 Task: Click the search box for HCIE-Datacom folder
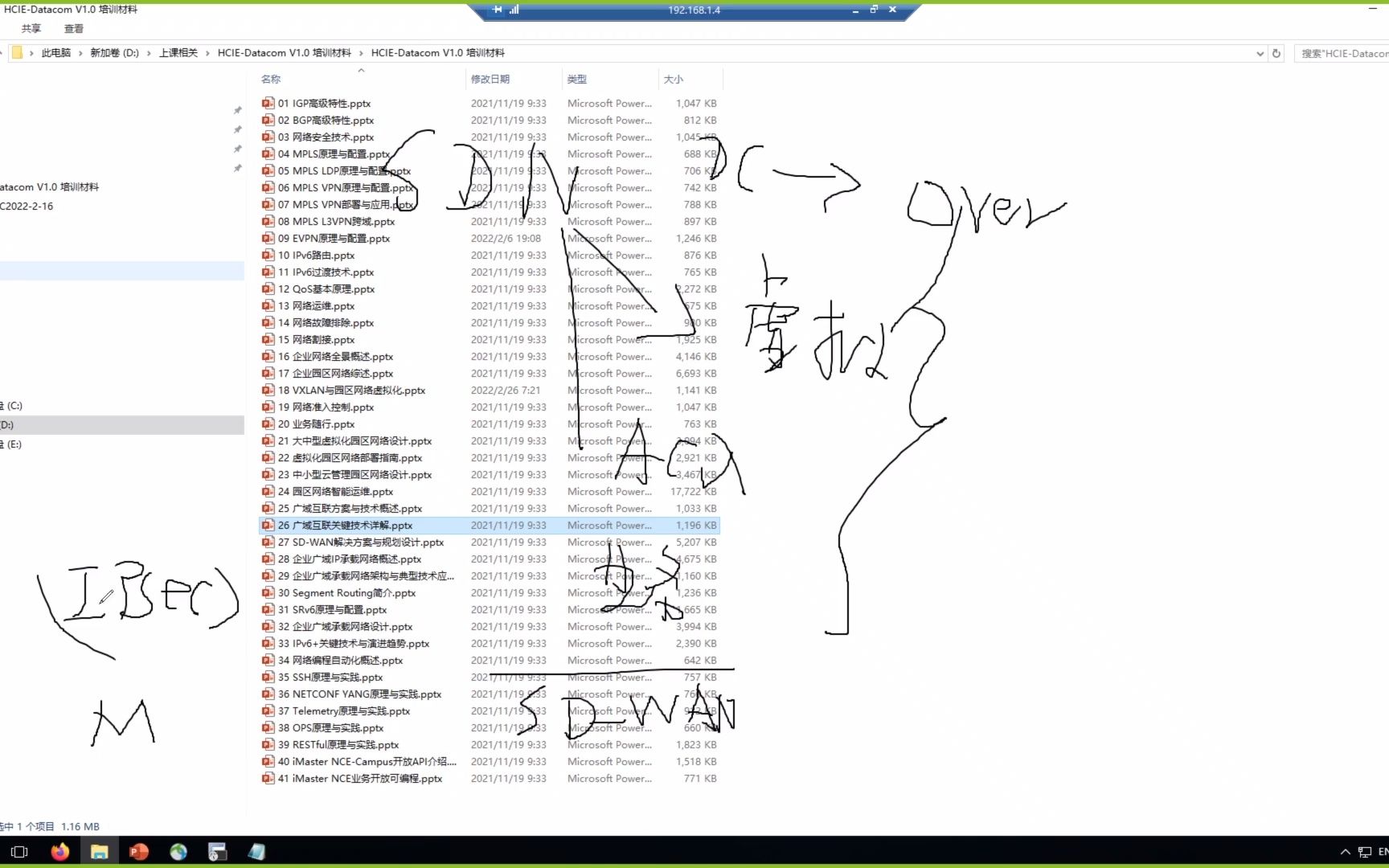coord(1342,53)
